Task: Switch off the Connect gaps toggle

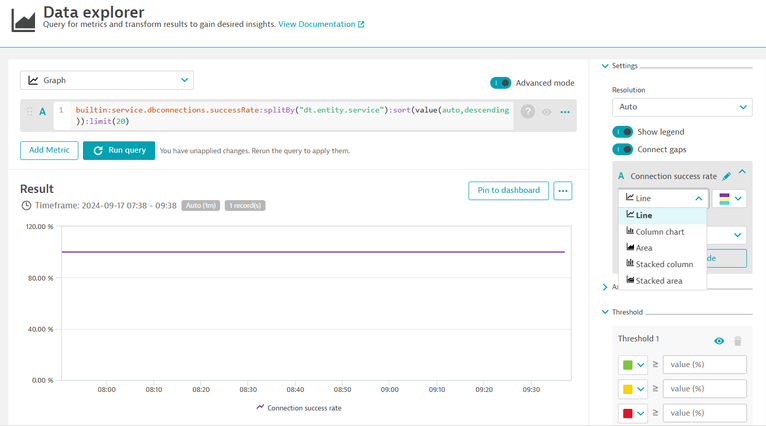Action: click(x=622, y=150)
